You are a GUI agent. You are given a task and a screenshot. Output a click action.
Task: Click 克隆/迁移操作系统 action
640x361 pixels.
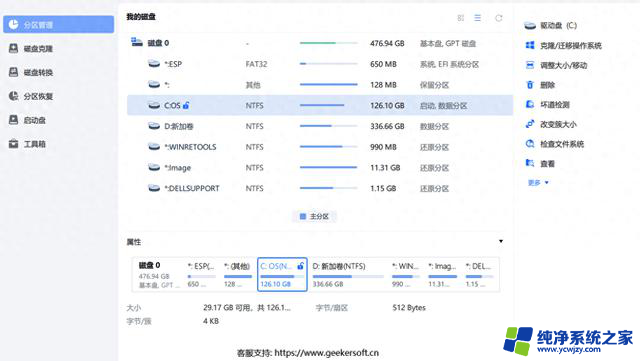pyautogui.click(x=571, y=45)
